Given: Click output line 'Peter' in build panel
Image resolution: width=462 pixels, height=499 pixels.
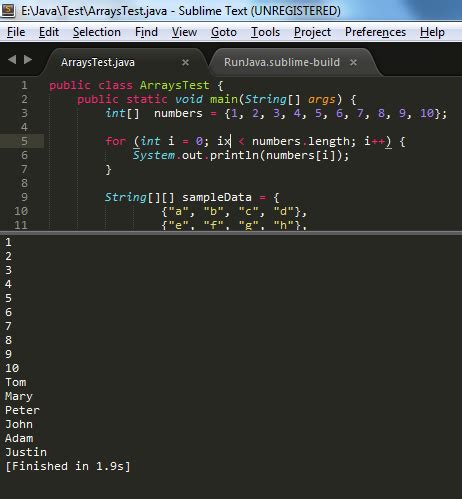Looking at the screenshot, I should (x=22, y=410).
